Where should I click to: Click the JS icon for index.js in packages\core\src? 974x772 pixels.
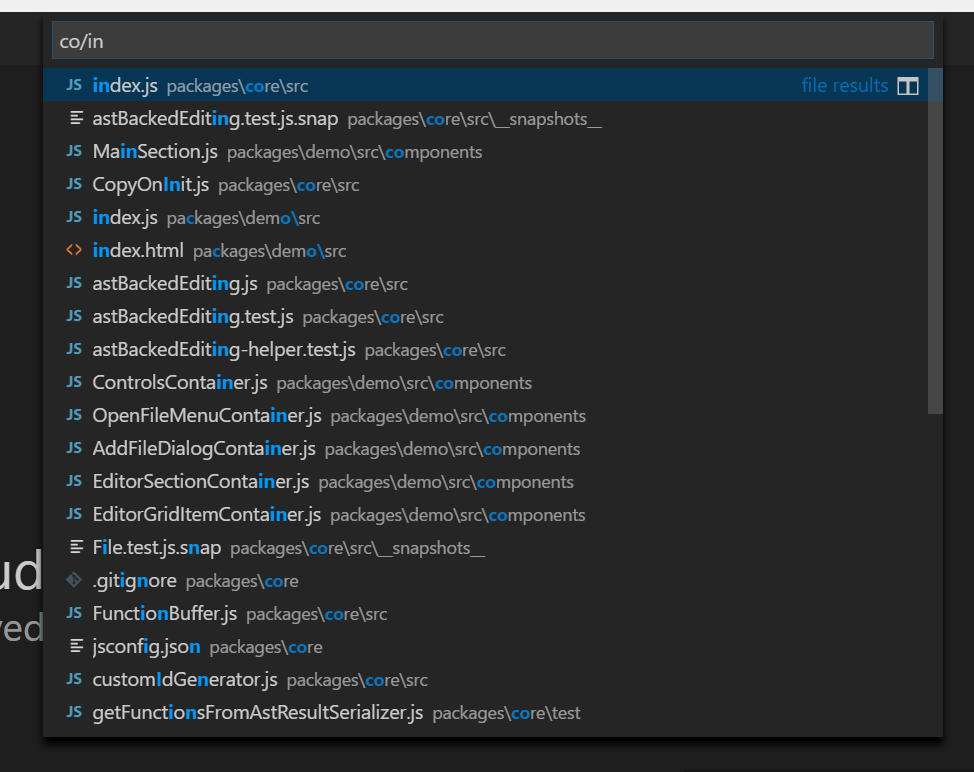[x=74, y=85]
